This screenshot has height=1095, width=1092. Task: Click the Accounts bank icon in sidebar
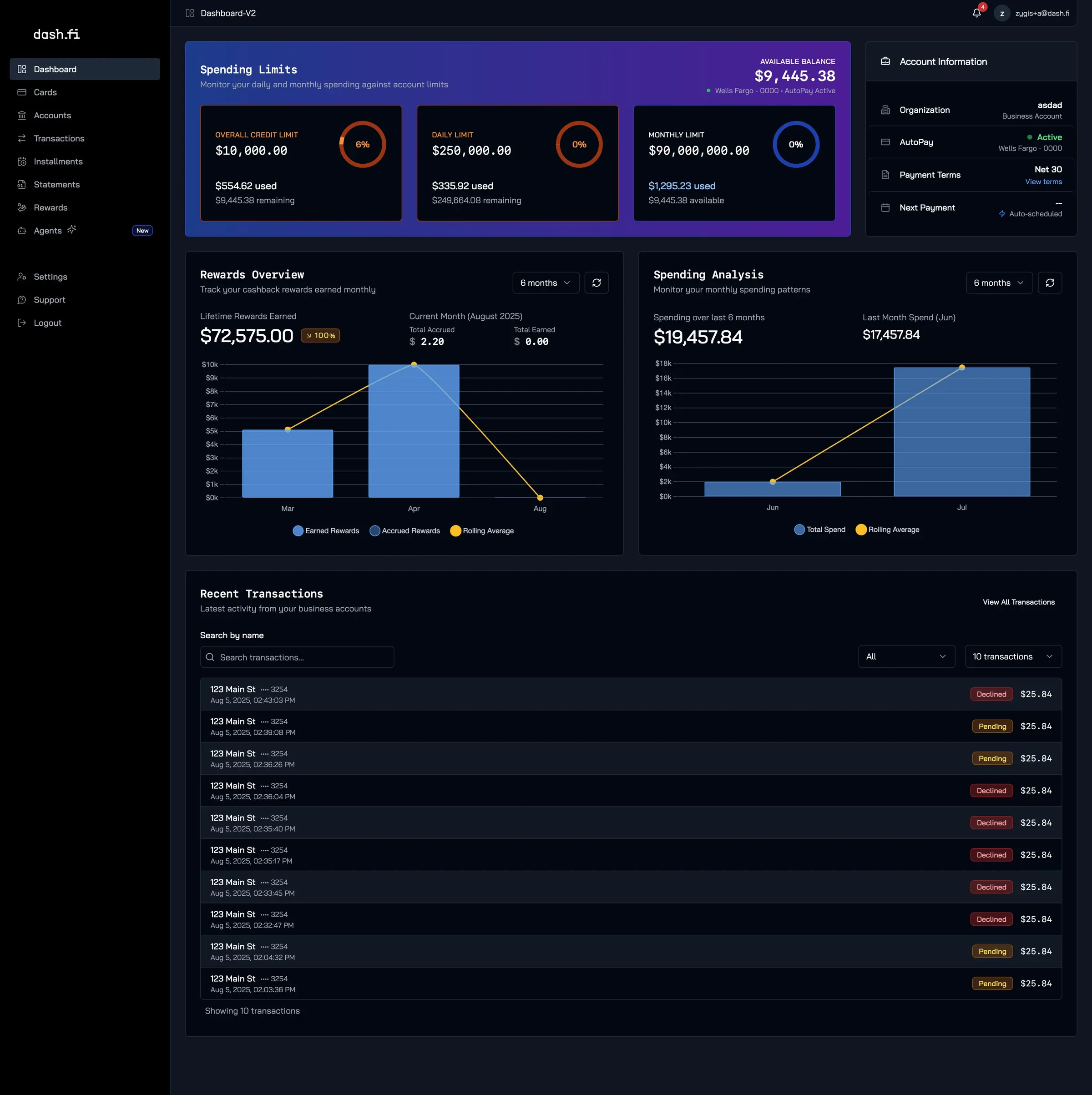[x=22, y=116]
